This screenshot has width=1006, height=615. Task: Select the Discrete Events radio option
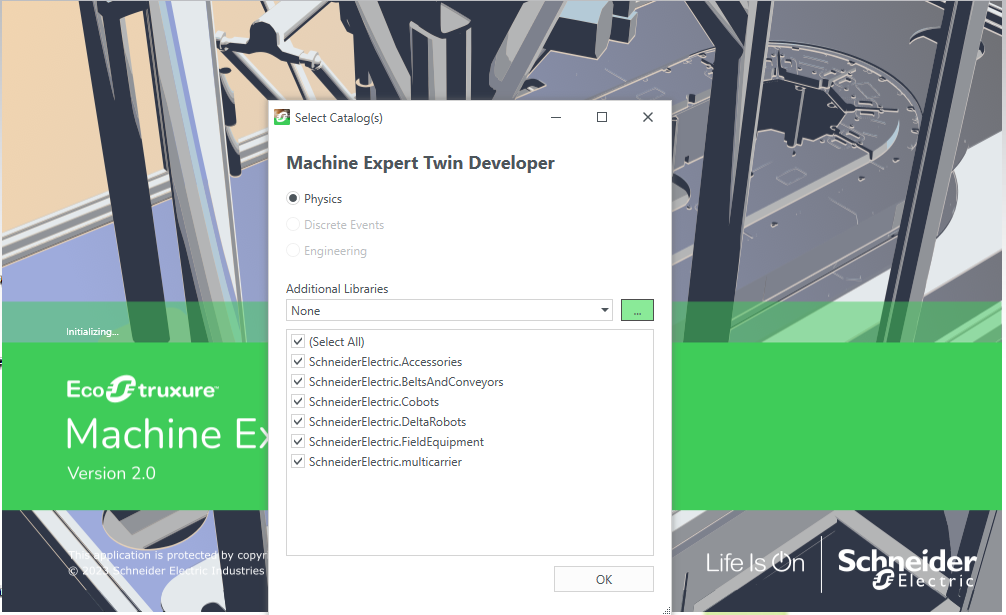click(293, 224)
